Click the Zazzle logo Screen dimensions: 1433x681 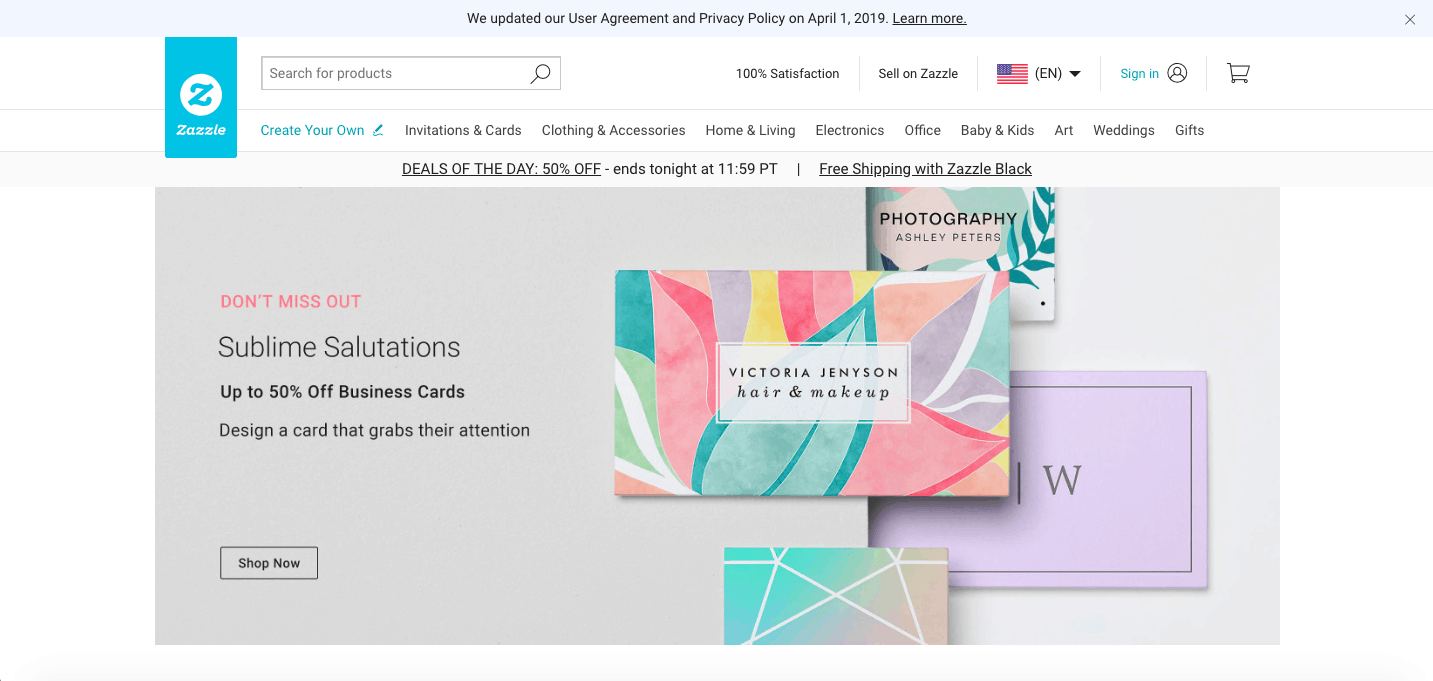[201, 97]
